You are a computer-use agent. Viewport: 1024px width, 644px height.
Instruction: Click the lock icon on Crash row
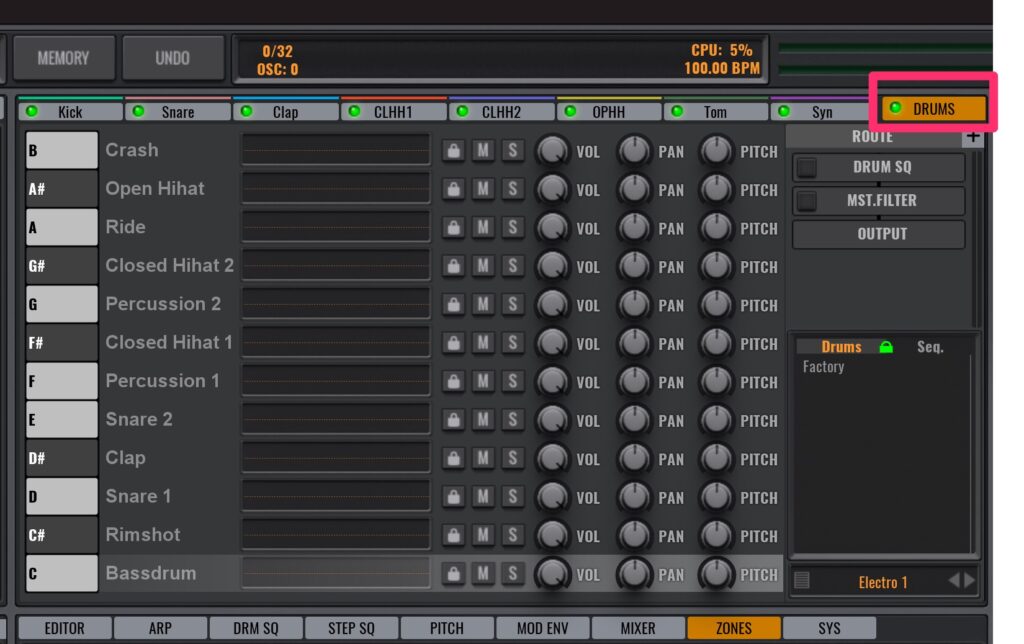[x=454, y=151]
